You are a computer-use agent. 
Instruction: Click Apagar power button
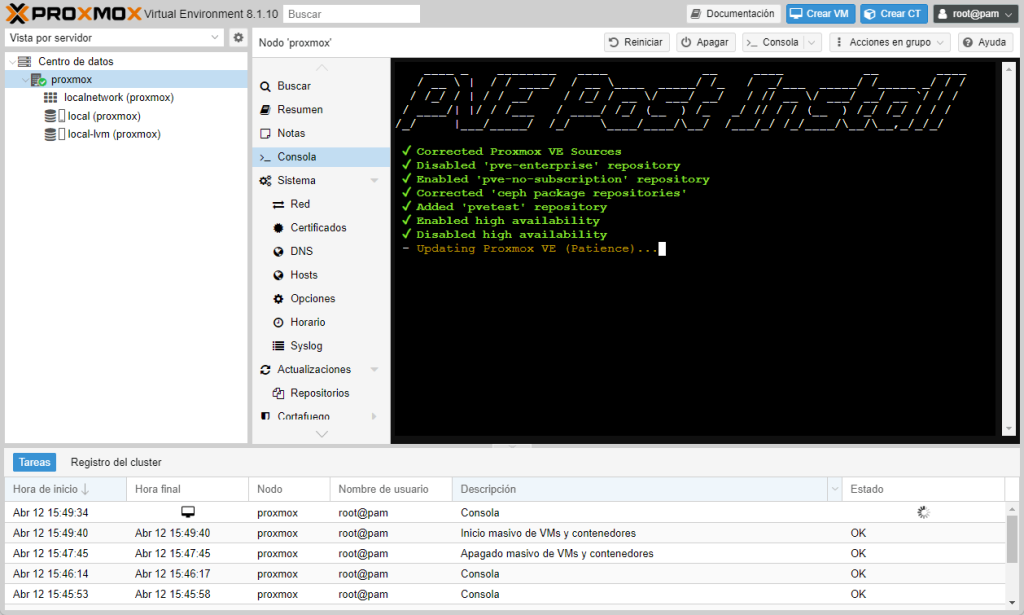pyautogui.click(x=705, y=42)
